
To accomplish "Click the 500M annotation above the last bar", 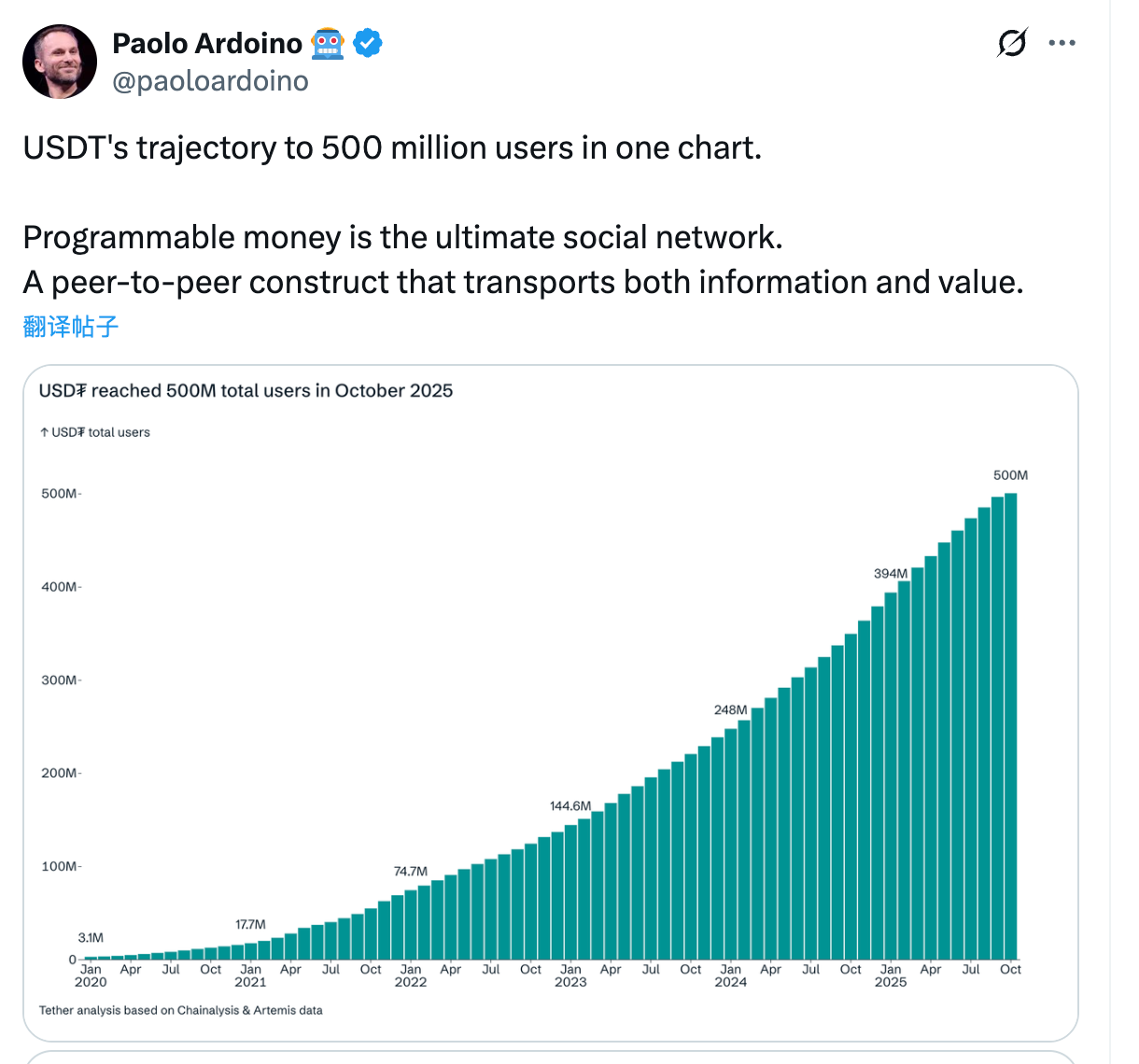I will point(1011,475).
